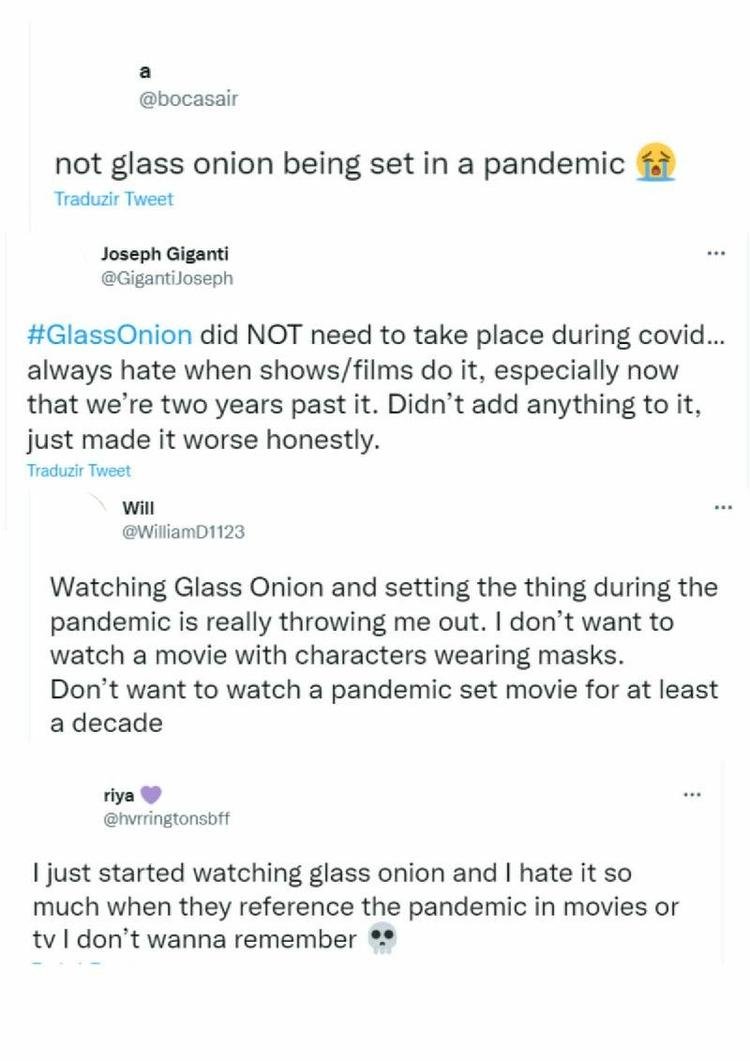Image resolution: width=750 pixels, height=1061 pixels.
Task: Go to the @WilliamD1123 handle
Action: point(182,532)
